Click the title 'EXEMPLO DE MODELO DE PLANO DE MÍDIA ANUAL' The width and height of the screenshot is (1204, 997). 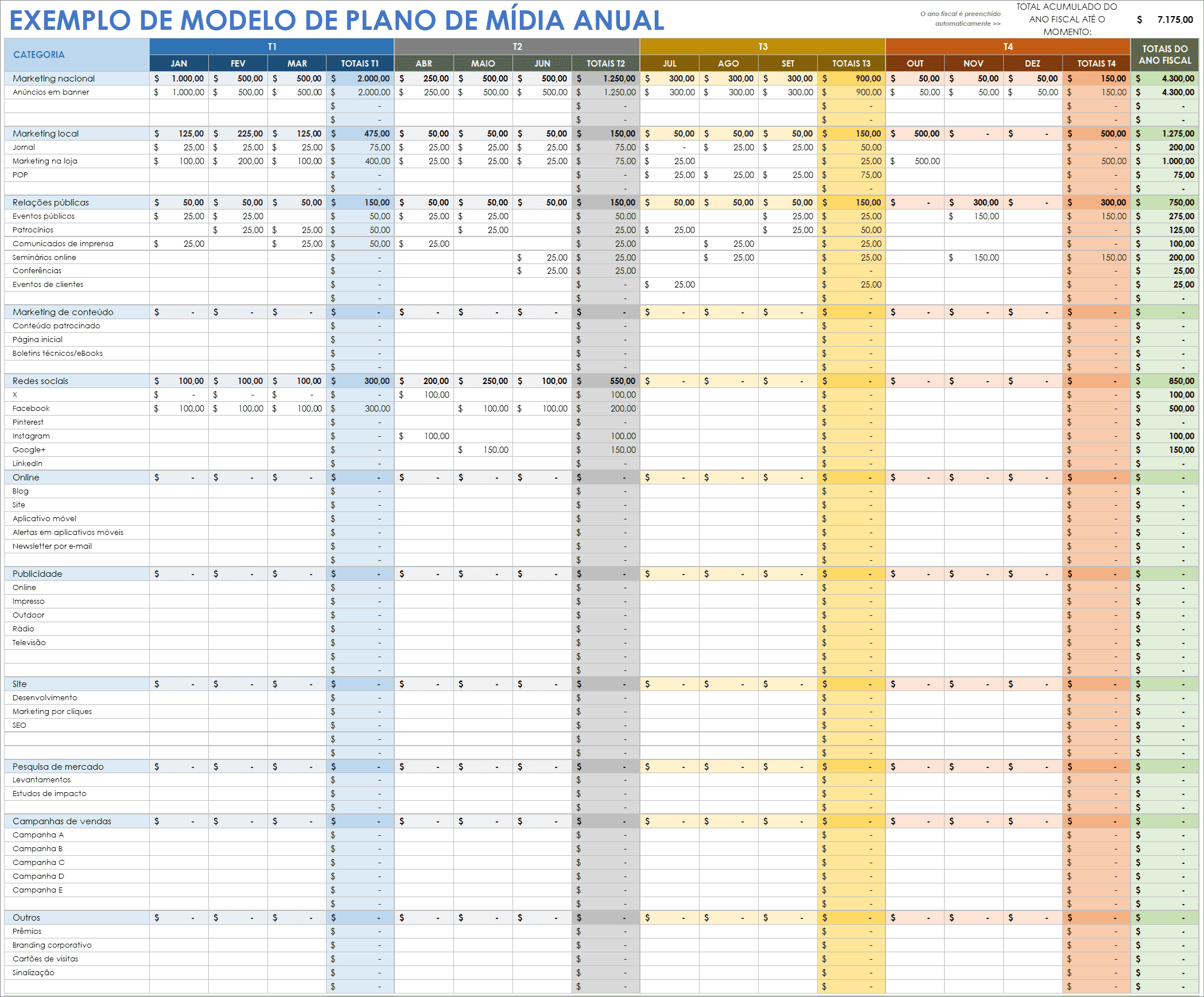[337, 20]
